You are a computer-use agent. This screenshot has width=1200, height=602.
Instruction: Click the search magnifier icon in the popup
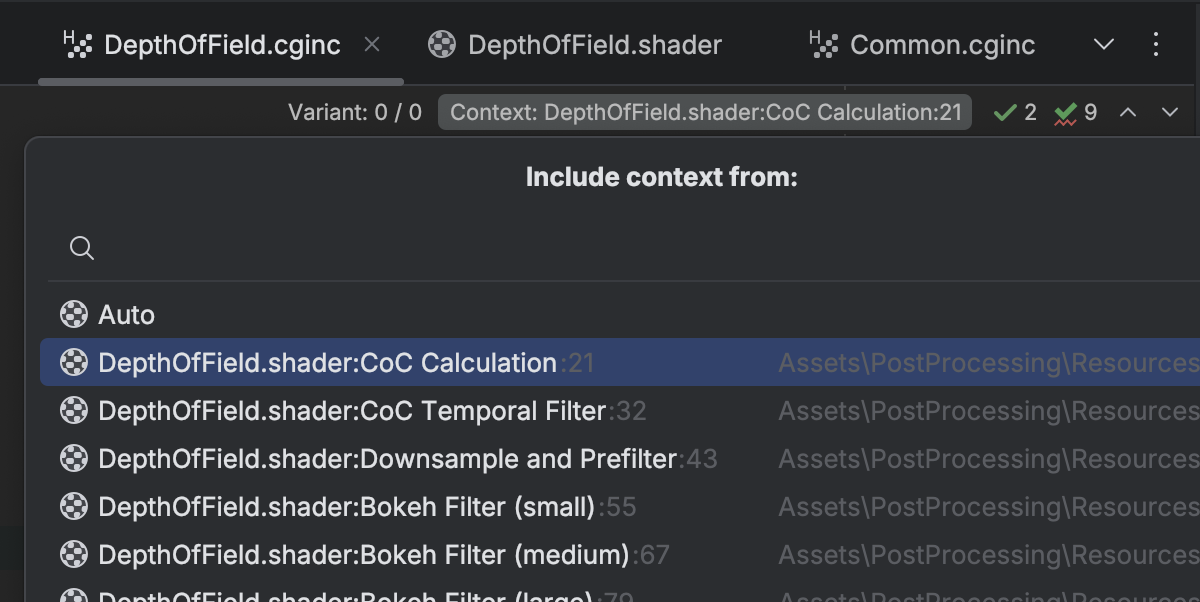pos(81,247)
